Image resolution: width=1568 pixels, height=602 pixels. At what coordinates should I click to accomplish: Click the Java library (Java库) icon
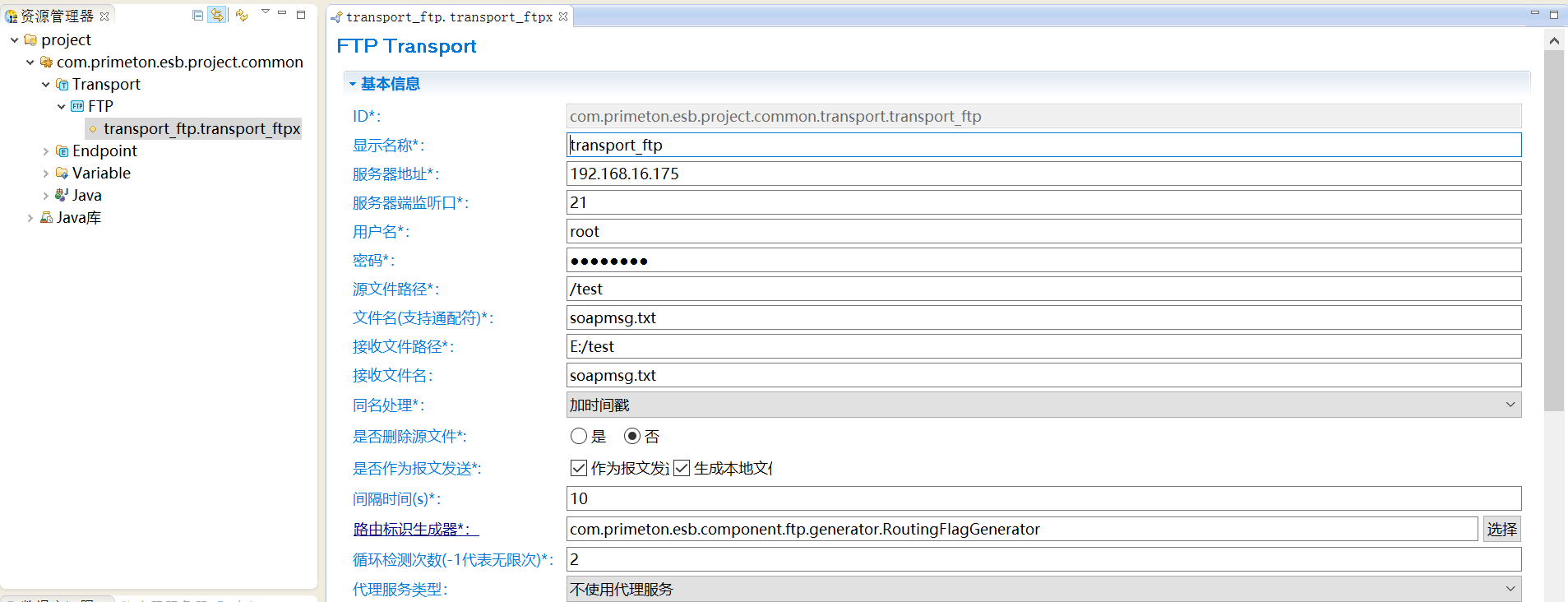click(46, 217)
